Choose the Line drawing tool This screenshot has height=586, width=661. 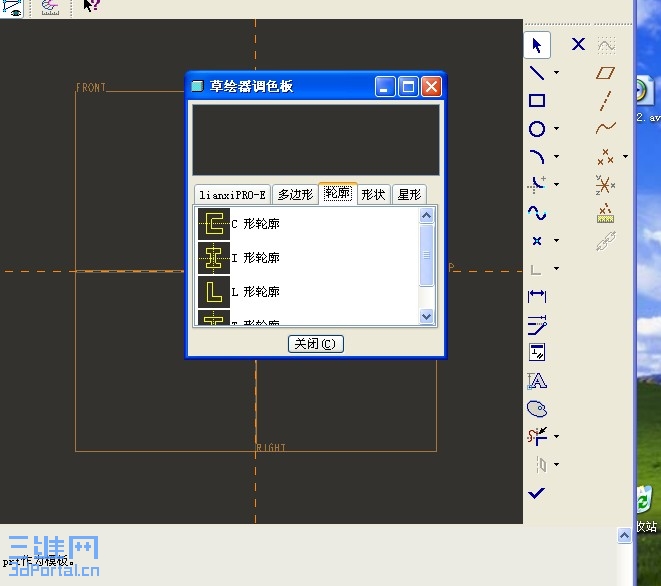click(x=537, y=73)
